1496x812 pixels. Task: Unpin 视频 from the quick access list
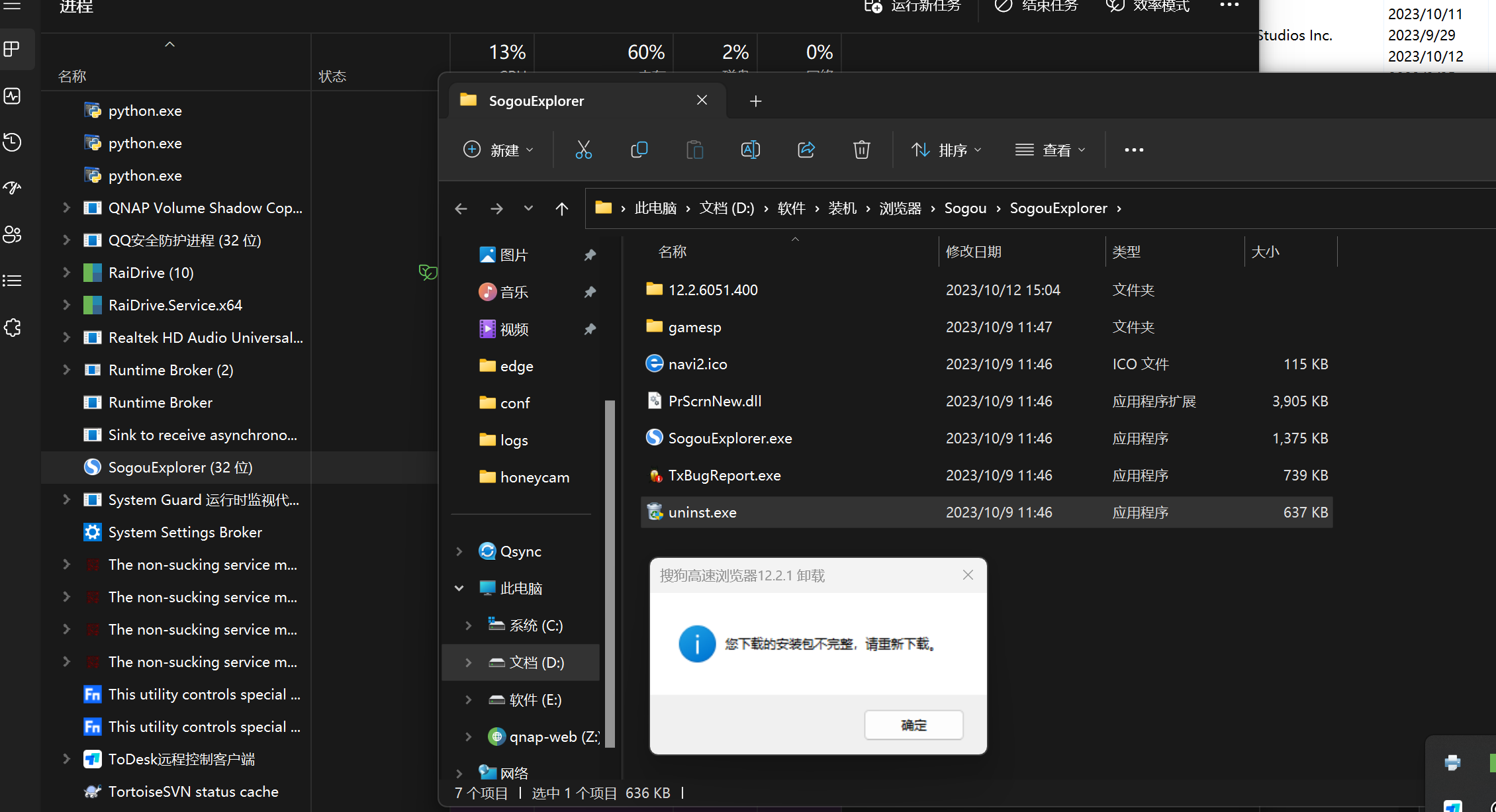point(590,329)
